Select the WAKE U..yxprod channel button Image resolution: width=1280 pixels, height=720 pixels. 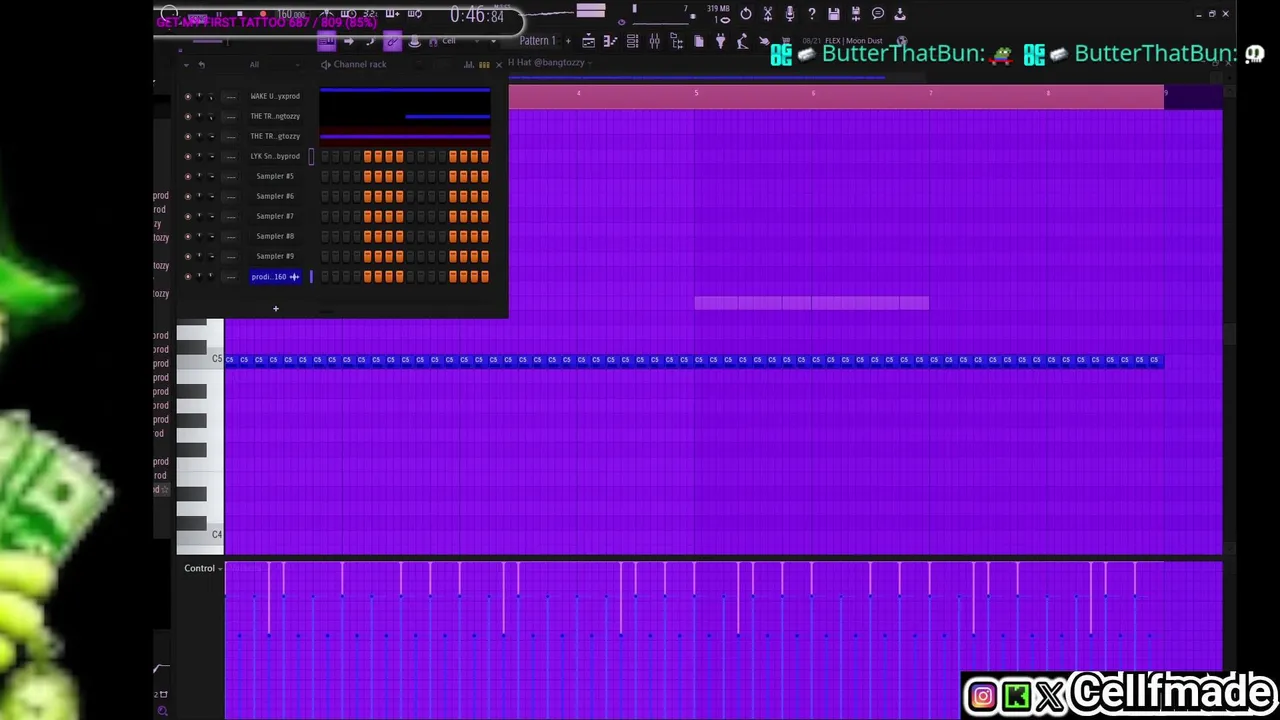coord(275,96)
